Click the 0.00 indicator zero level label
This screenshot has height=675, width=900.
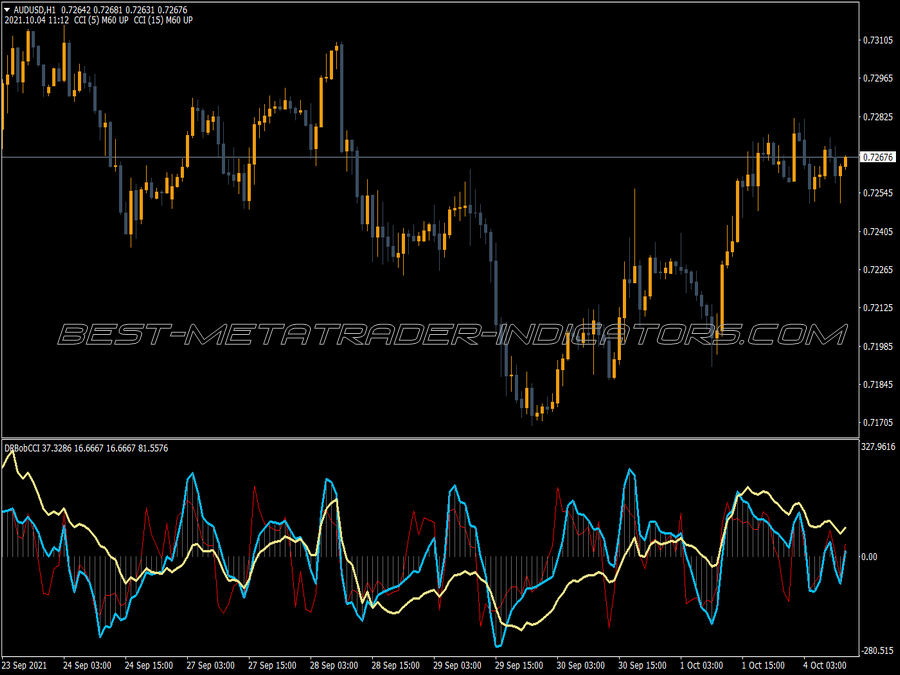(x=870, y=557)
